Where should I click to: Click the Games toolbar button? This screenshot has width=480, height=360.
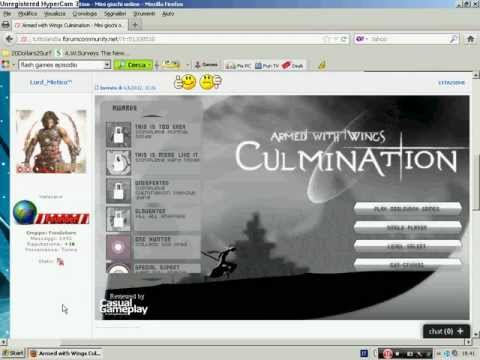point(206,65)
